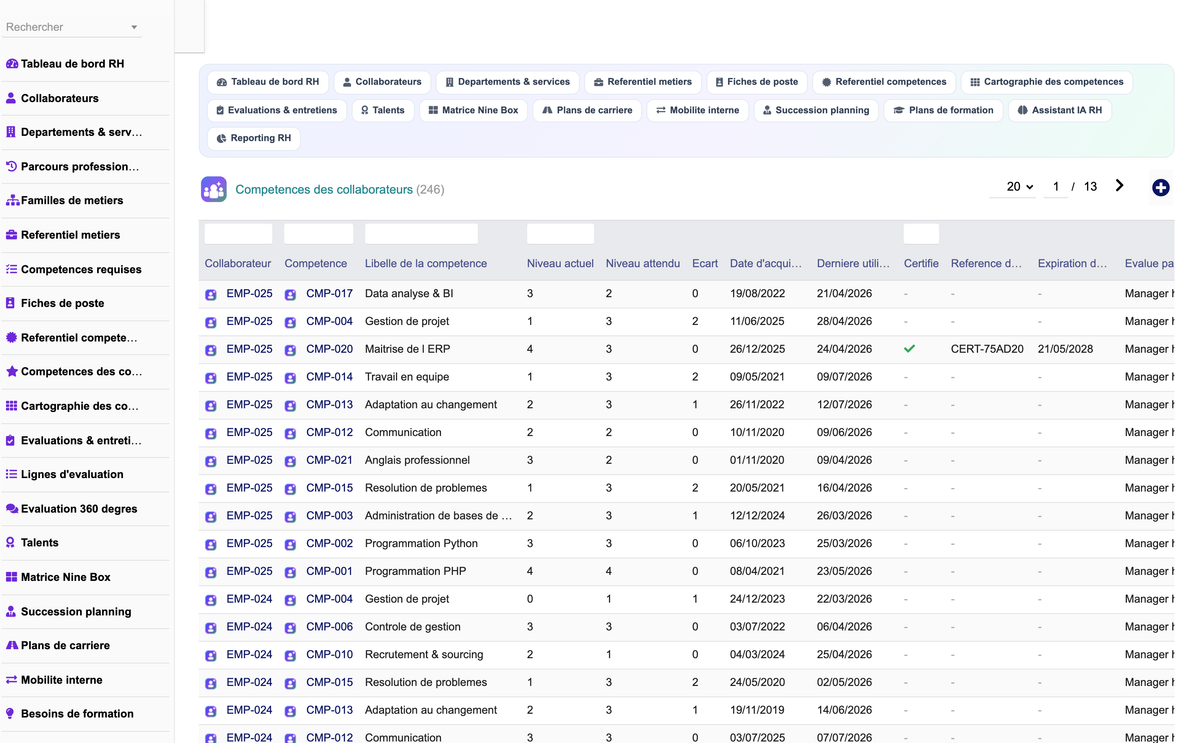Sort by Niveau attendu column header

643,264
